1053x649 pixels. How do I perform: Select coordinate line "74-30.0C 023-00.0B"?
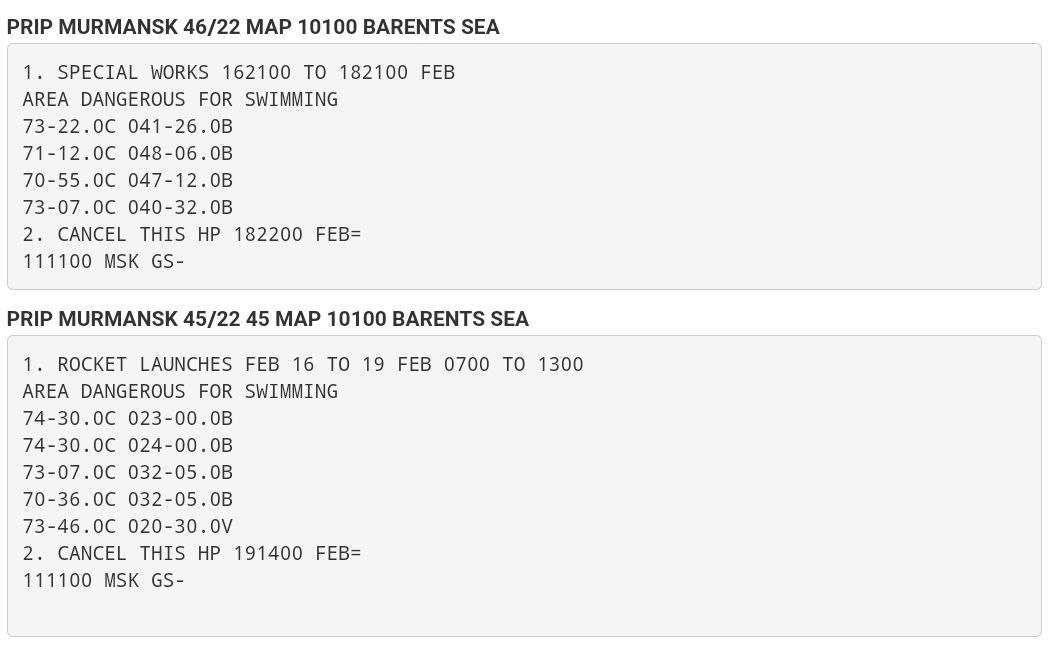point(127,419)
